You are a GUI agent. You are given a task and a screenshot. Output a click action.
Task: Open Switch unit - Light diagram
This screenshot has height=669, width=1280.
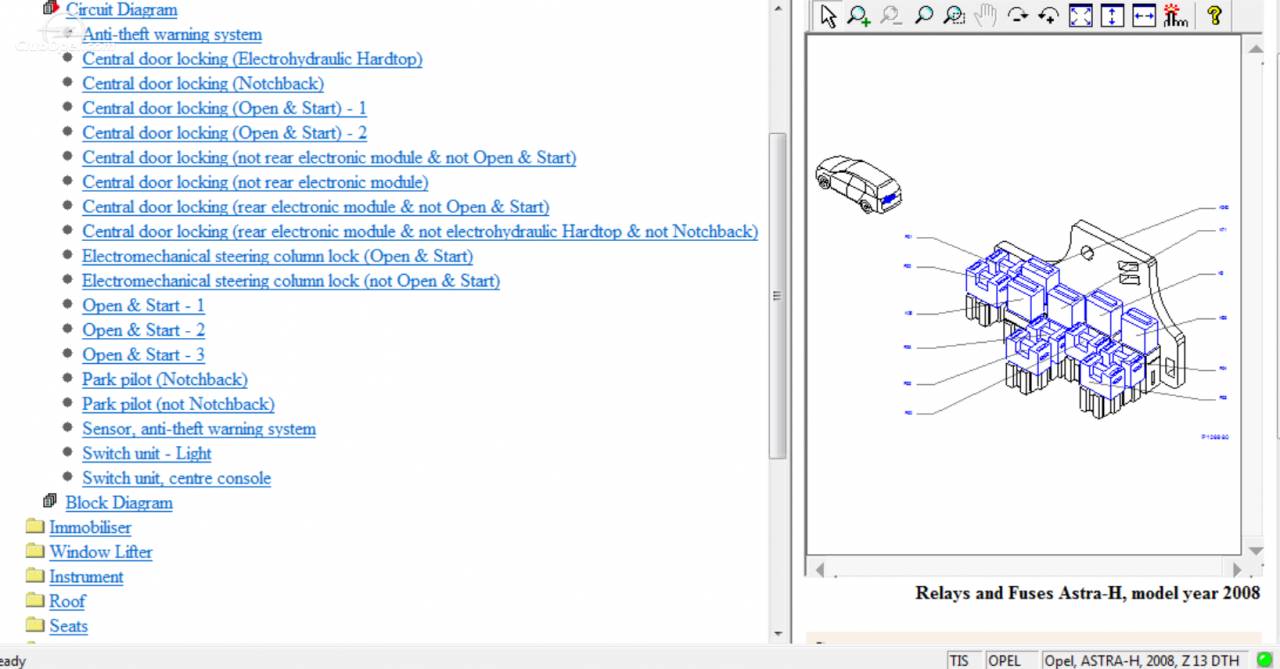pyautogui.click(x=147, y=453)
